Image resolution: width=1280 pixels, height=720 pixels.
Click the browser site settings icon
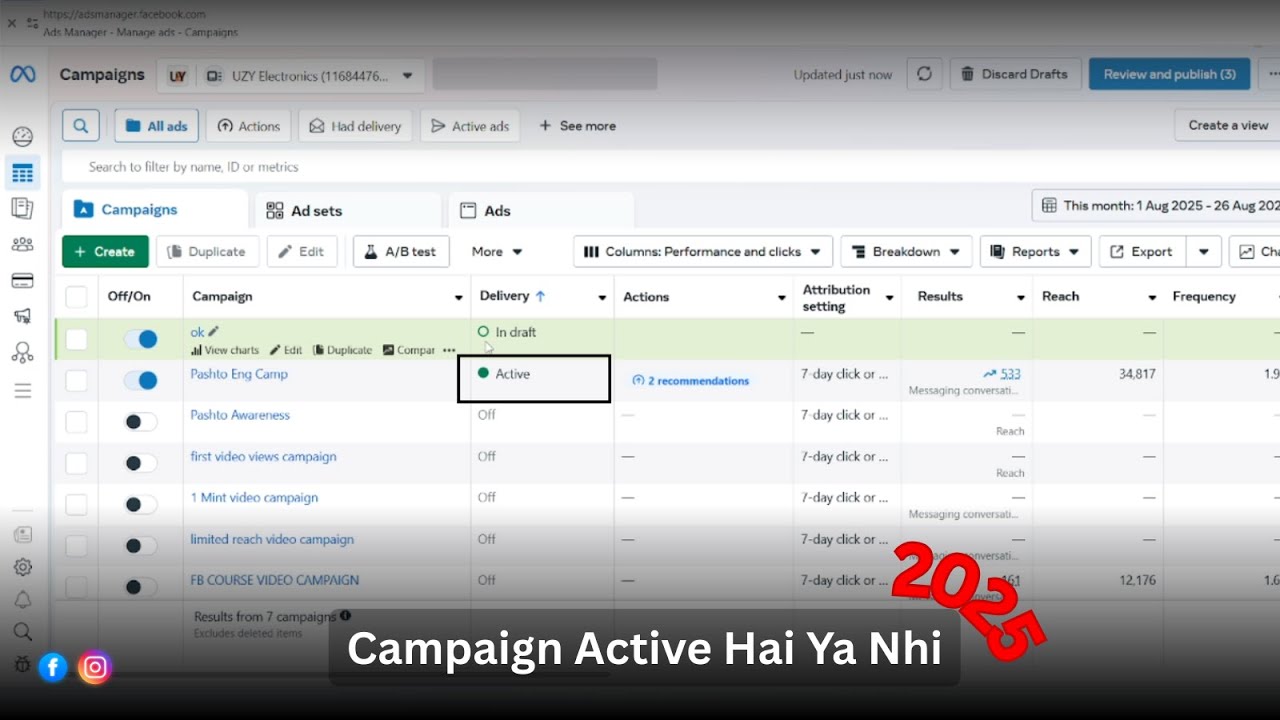32,22
